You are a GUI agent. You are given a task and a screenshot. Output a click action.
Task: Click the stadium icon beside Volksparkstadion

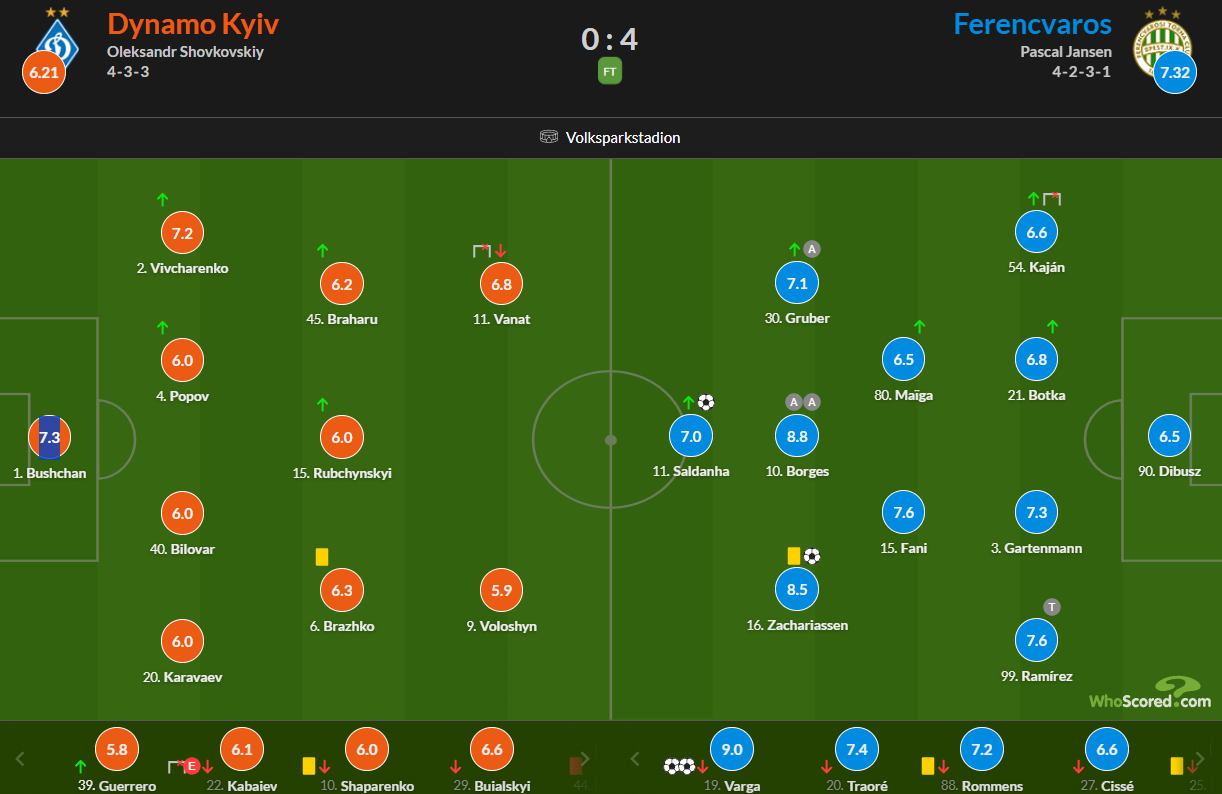(548, 137)
